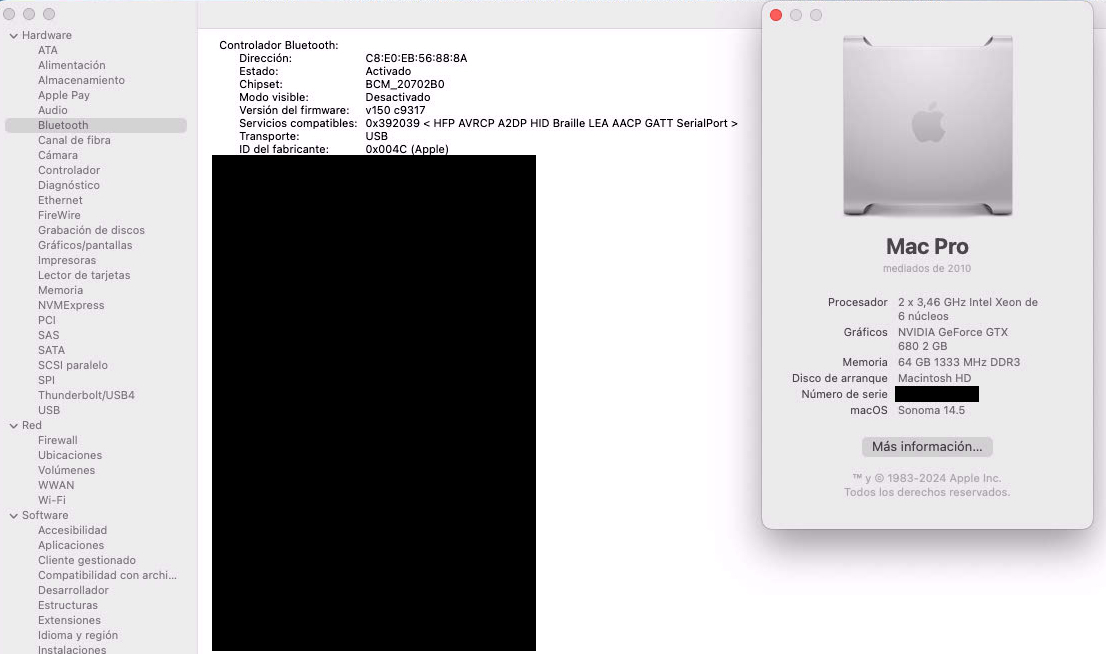Select SCSI paralelo entry

(x=73, y=365)
